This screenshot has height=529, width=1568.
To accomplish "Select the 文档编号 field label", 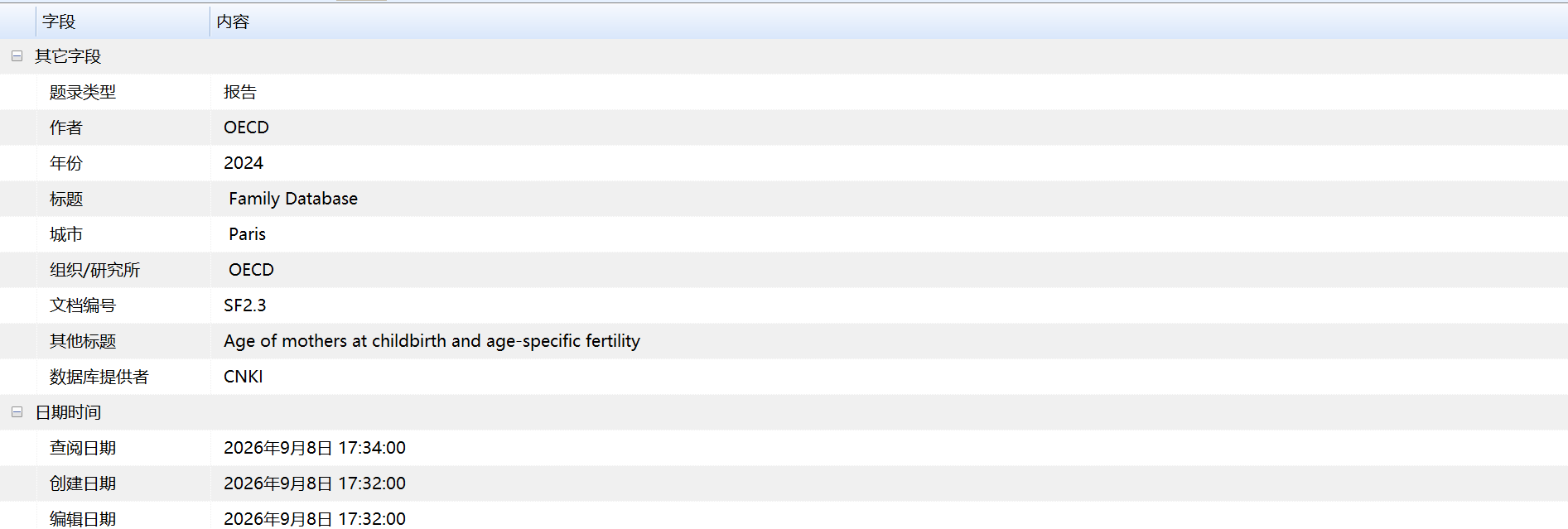I will tap(83, 305).
